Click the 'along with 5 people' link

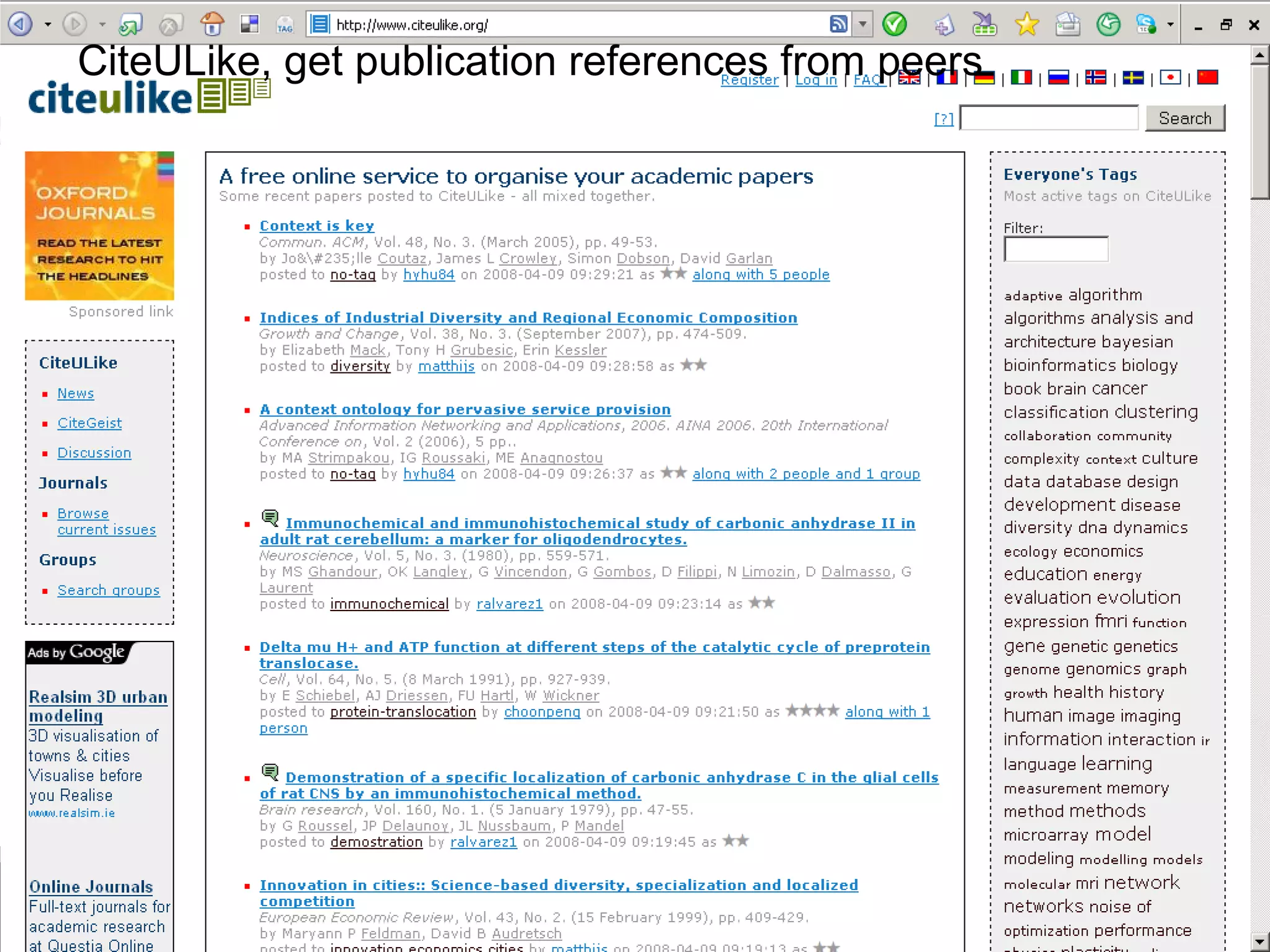[x=761, y=275]
